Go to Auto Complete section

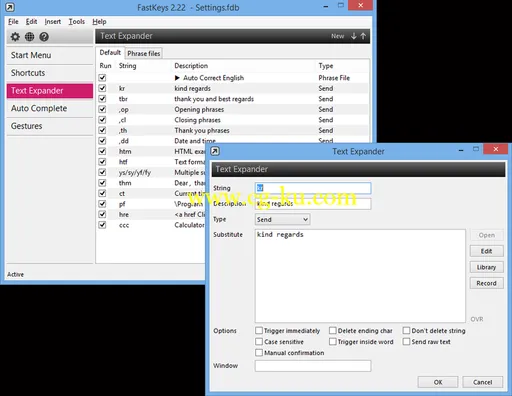[50, 108]
